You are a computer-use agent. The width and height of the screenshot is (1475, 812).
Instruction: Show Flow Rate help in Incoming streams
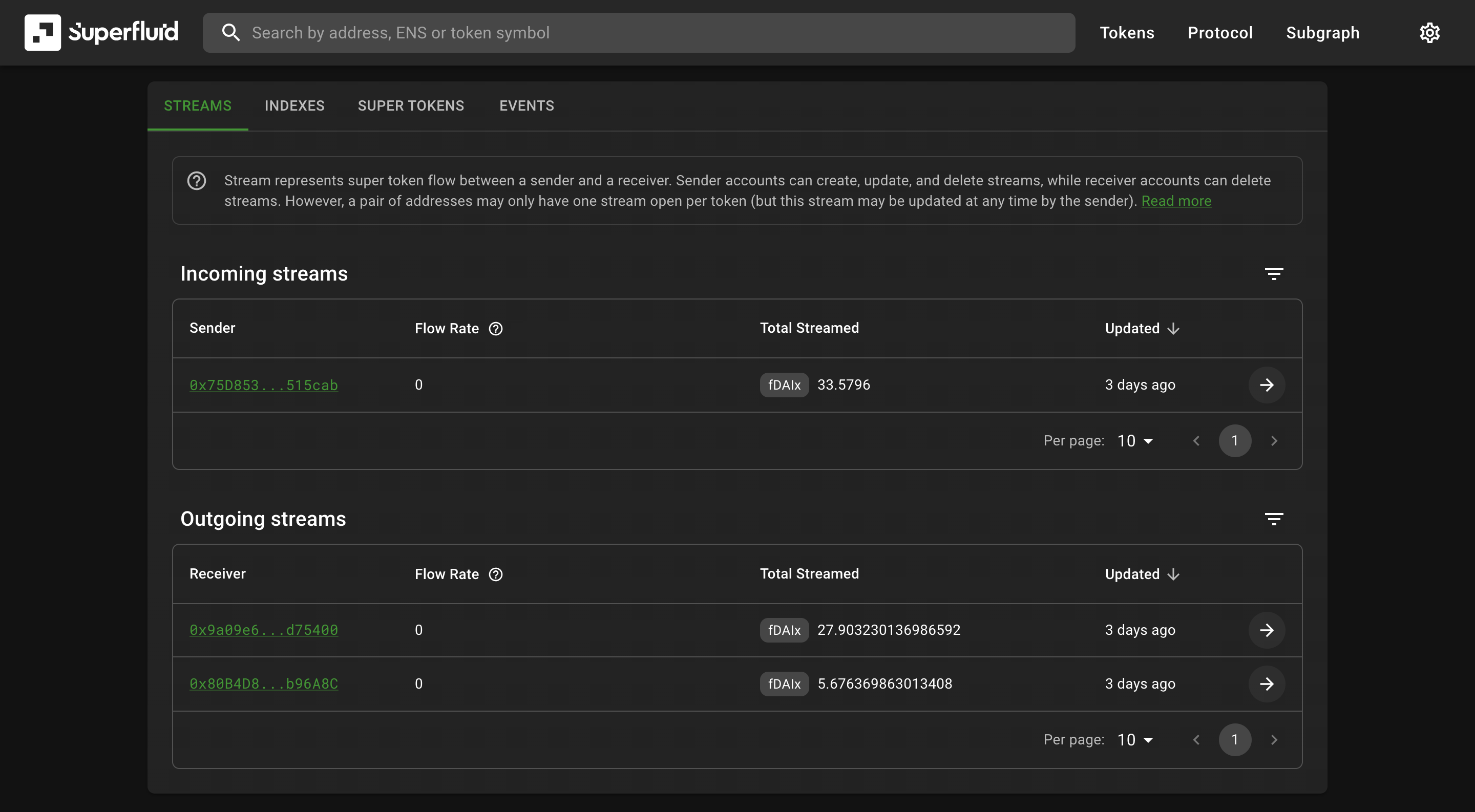tap(496, 329)
